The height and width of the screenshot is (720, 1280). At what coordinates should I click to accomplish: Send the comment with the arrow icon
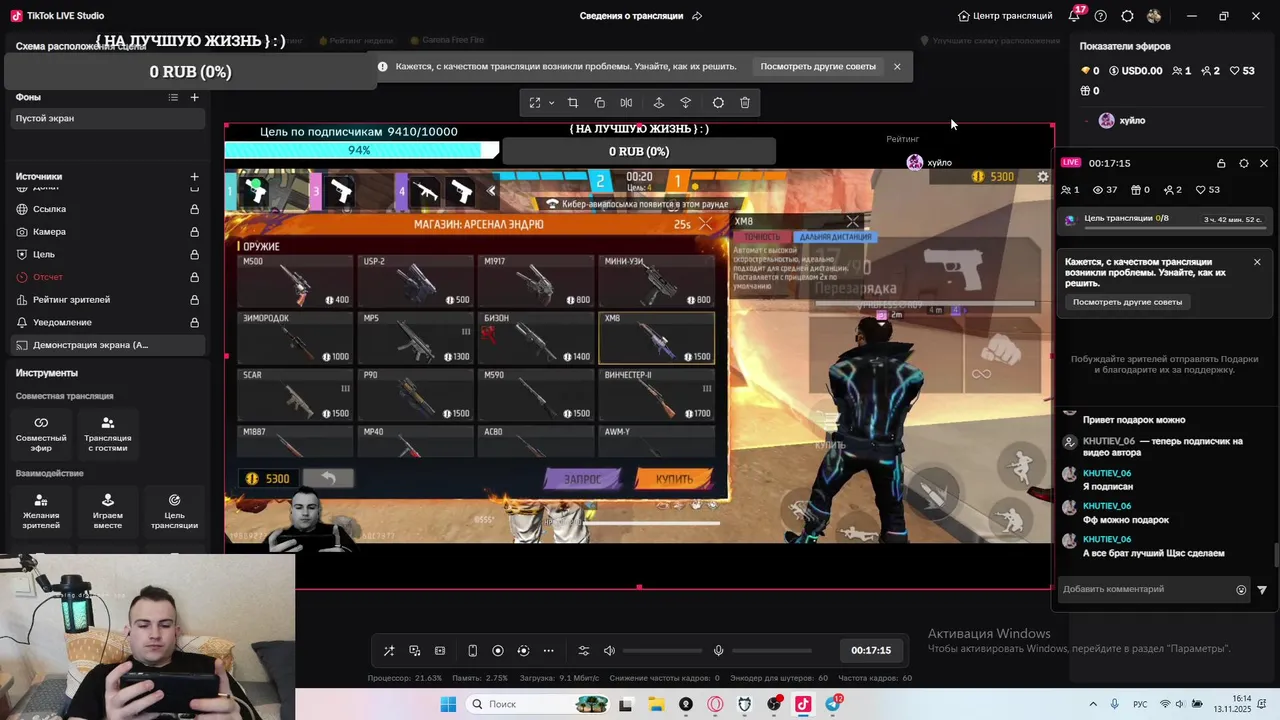[1262, 590]
